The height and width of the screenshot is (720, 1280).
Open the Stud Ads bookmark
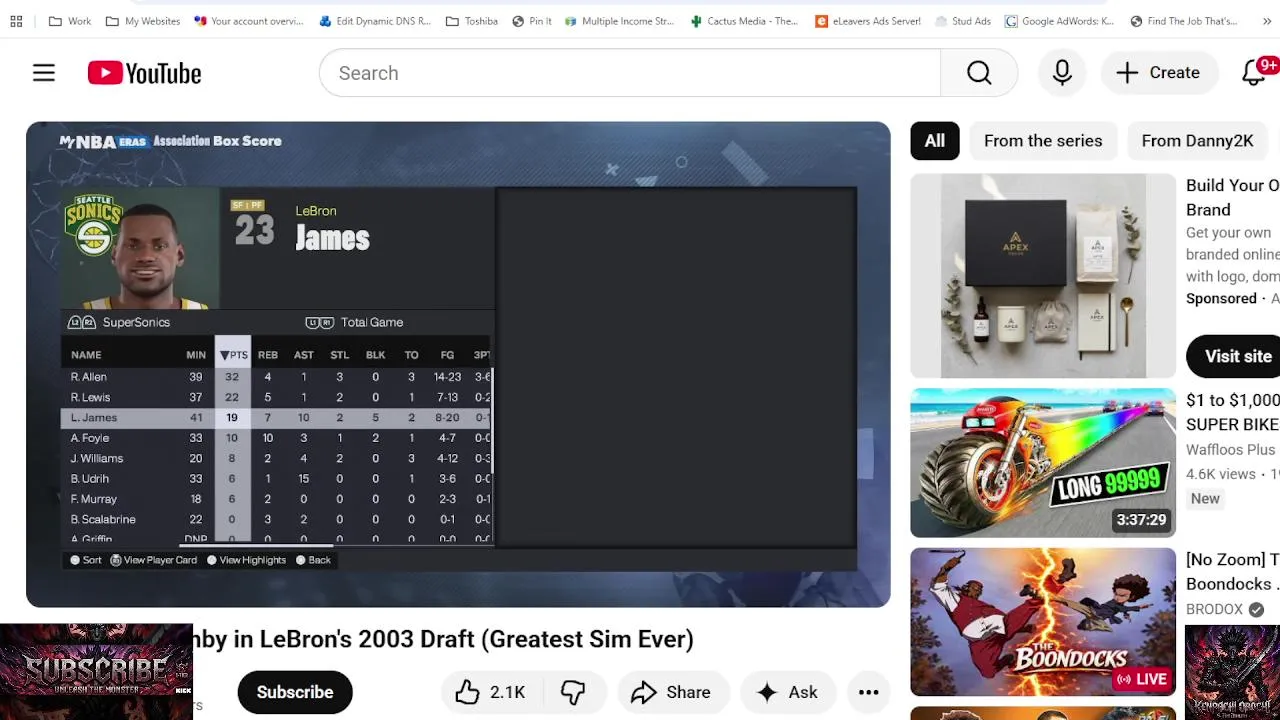pos(964,21)
